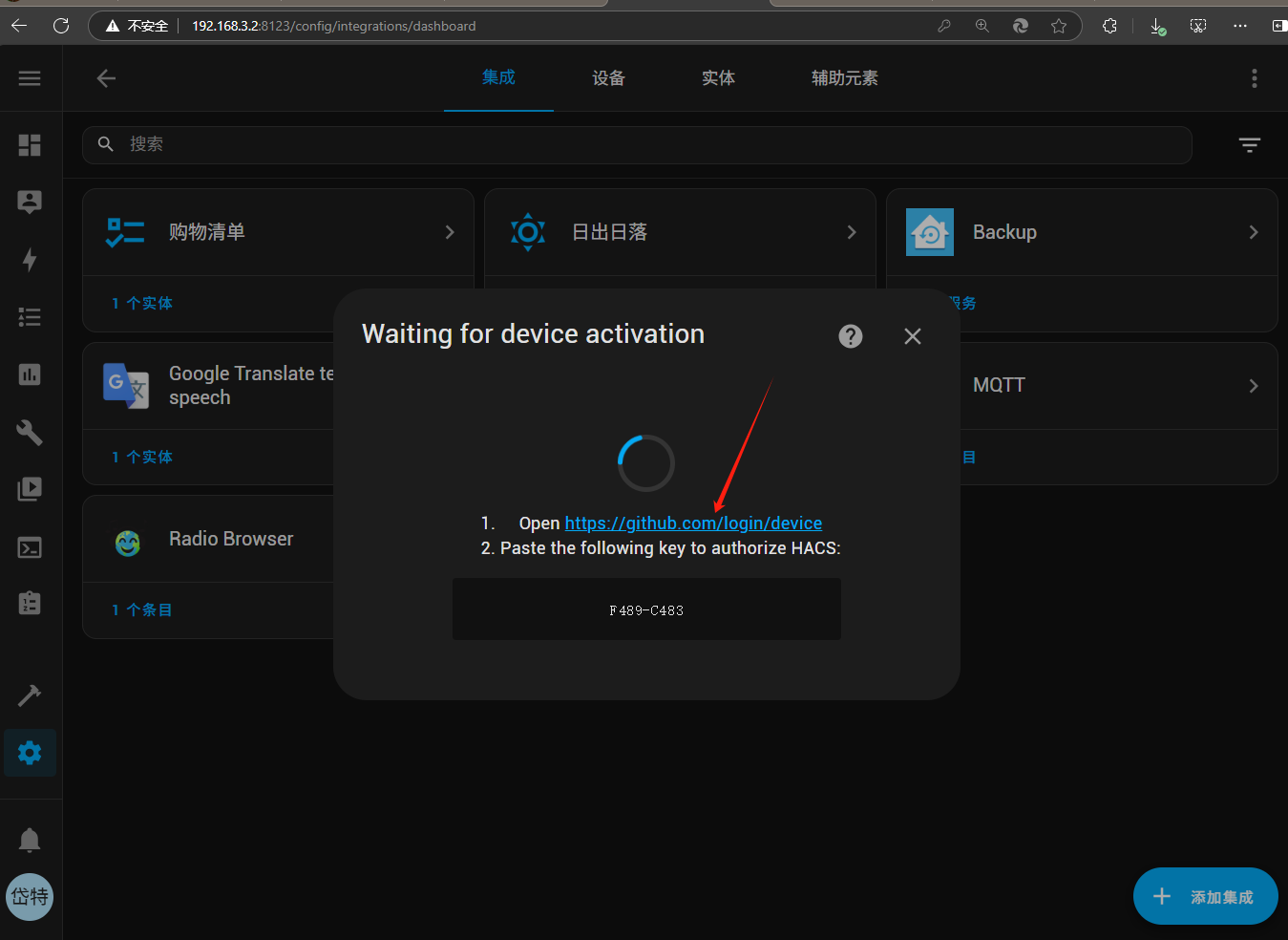Switch to the 设备 tab
Screen dimensions: 1288x940
[x=608, y=78]
